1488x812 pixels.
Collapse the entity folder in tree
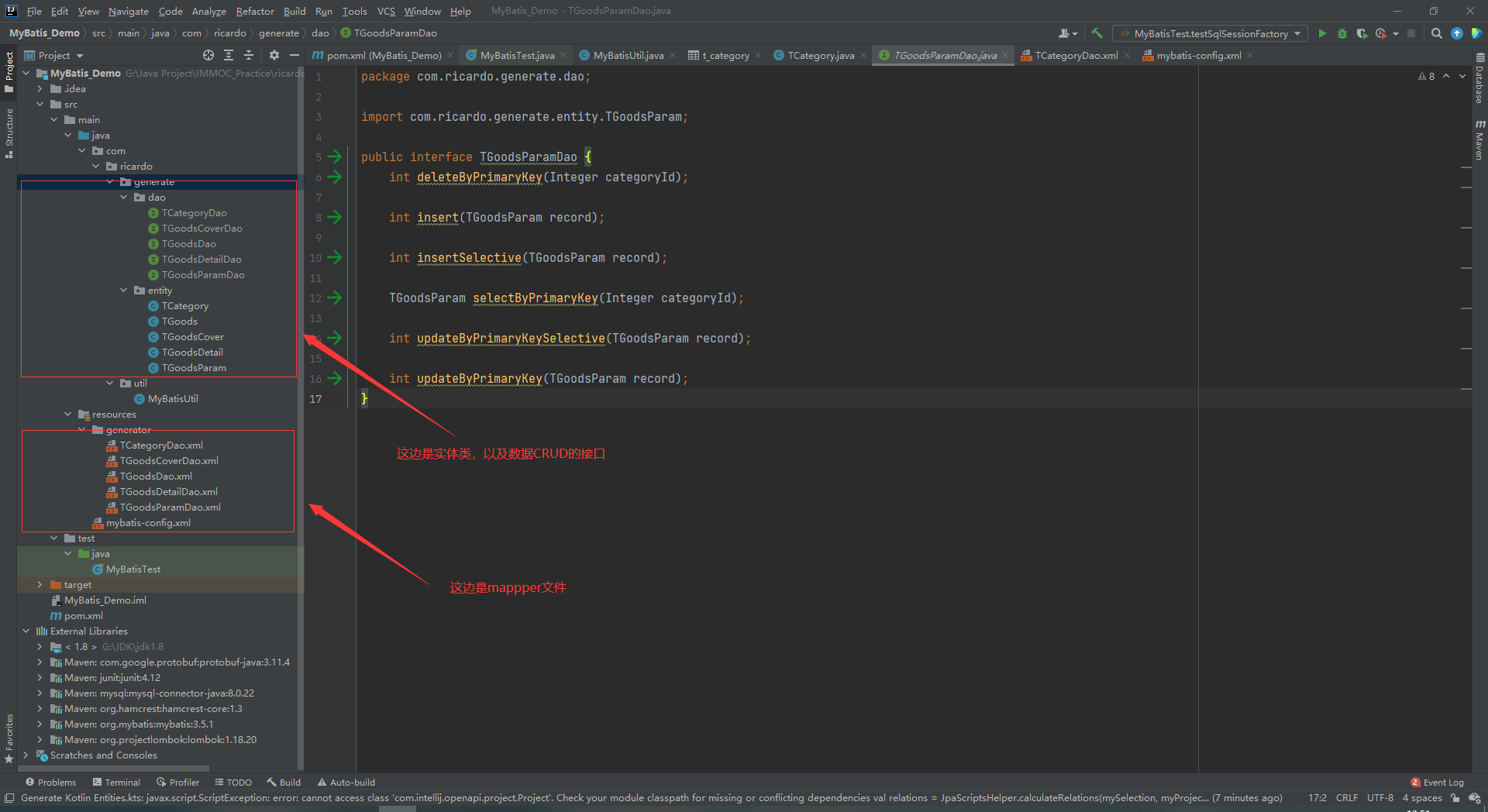coord(124,291)
